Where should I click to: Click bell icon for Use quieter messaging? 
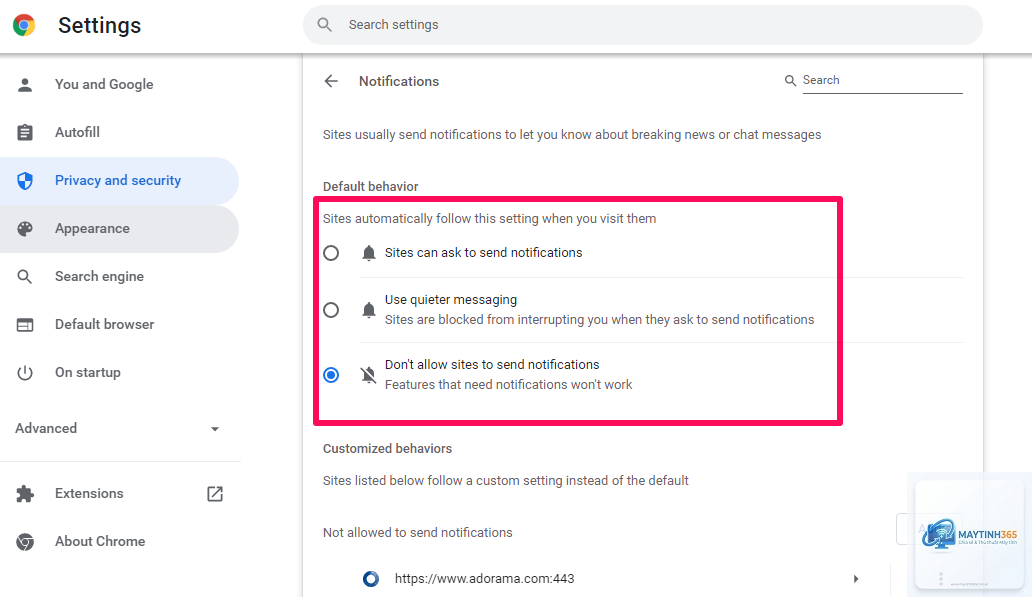click(x=369, y=310)
